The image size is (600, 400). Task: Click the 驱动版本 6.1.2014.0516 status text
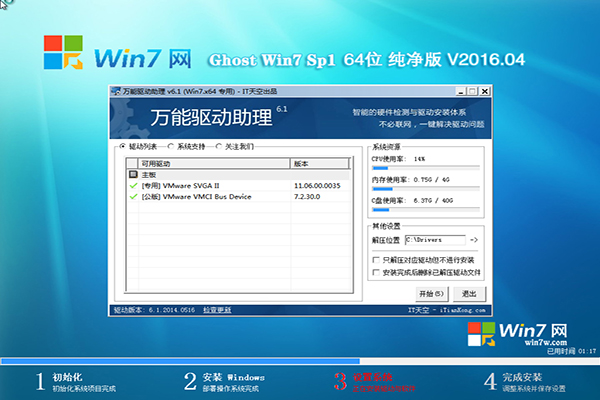[x=154, y=310]
